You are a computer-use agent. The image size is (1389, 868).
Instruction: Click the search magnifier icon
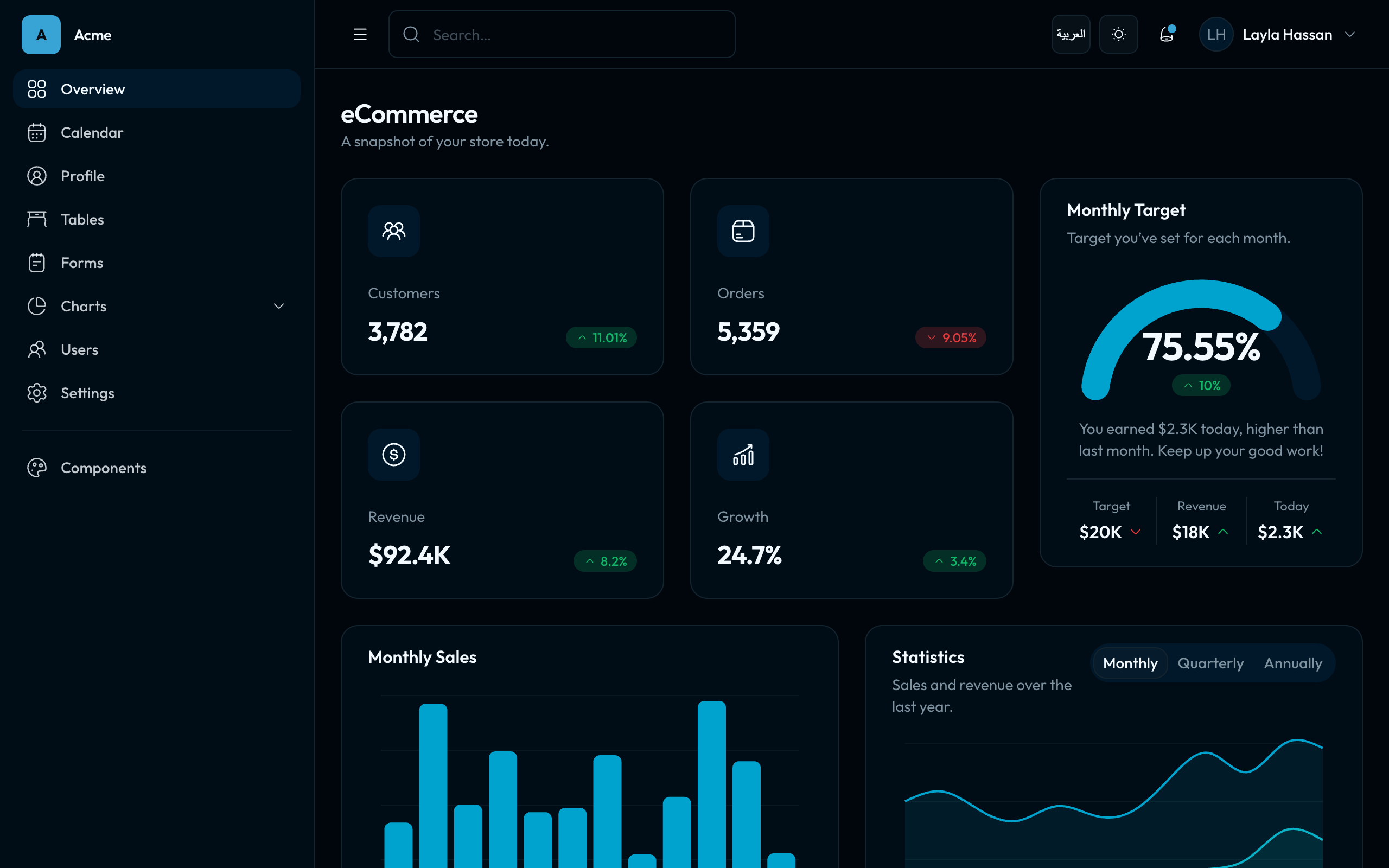411,34
